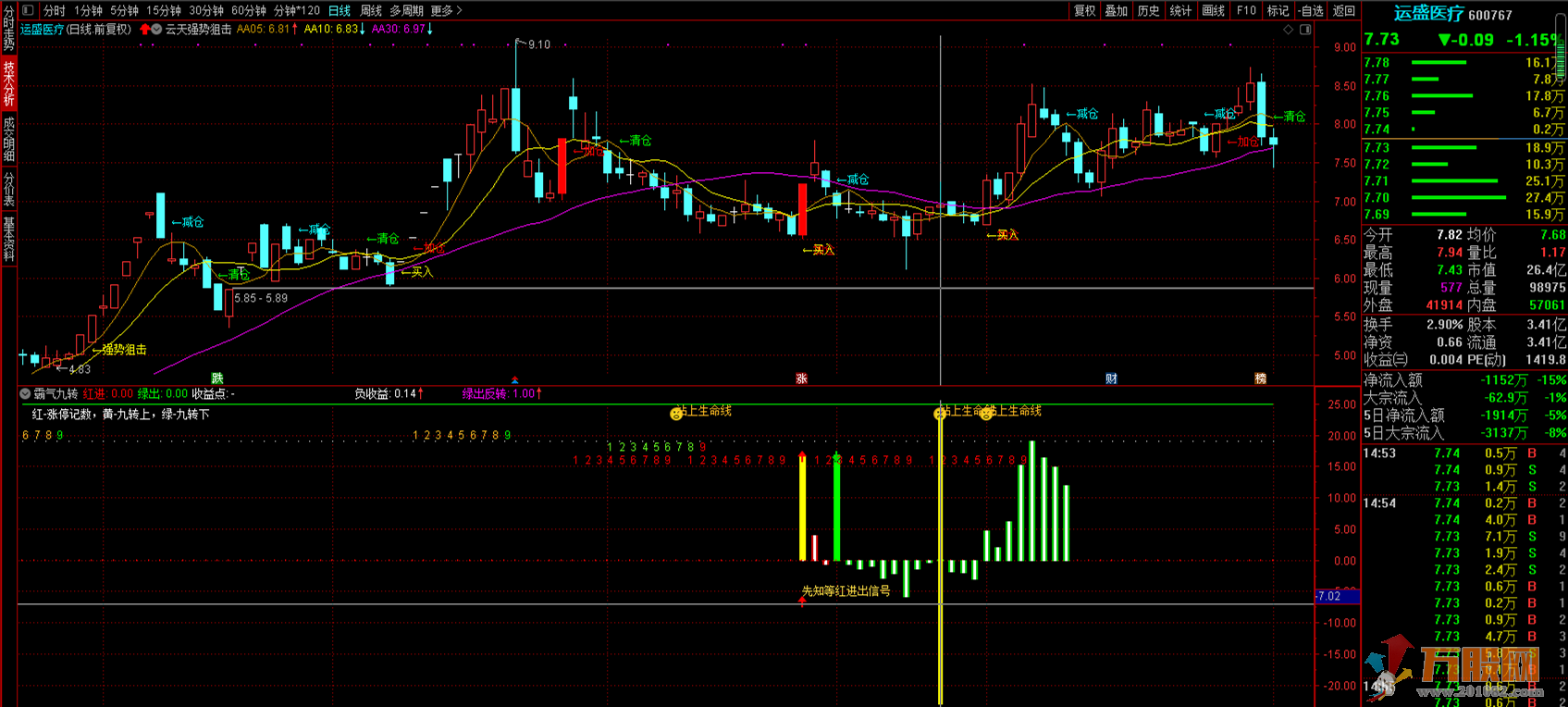This screenshot has width=1568, height=707.
Task: Click -自选 to remove from watchlist
Action: 1311,10
